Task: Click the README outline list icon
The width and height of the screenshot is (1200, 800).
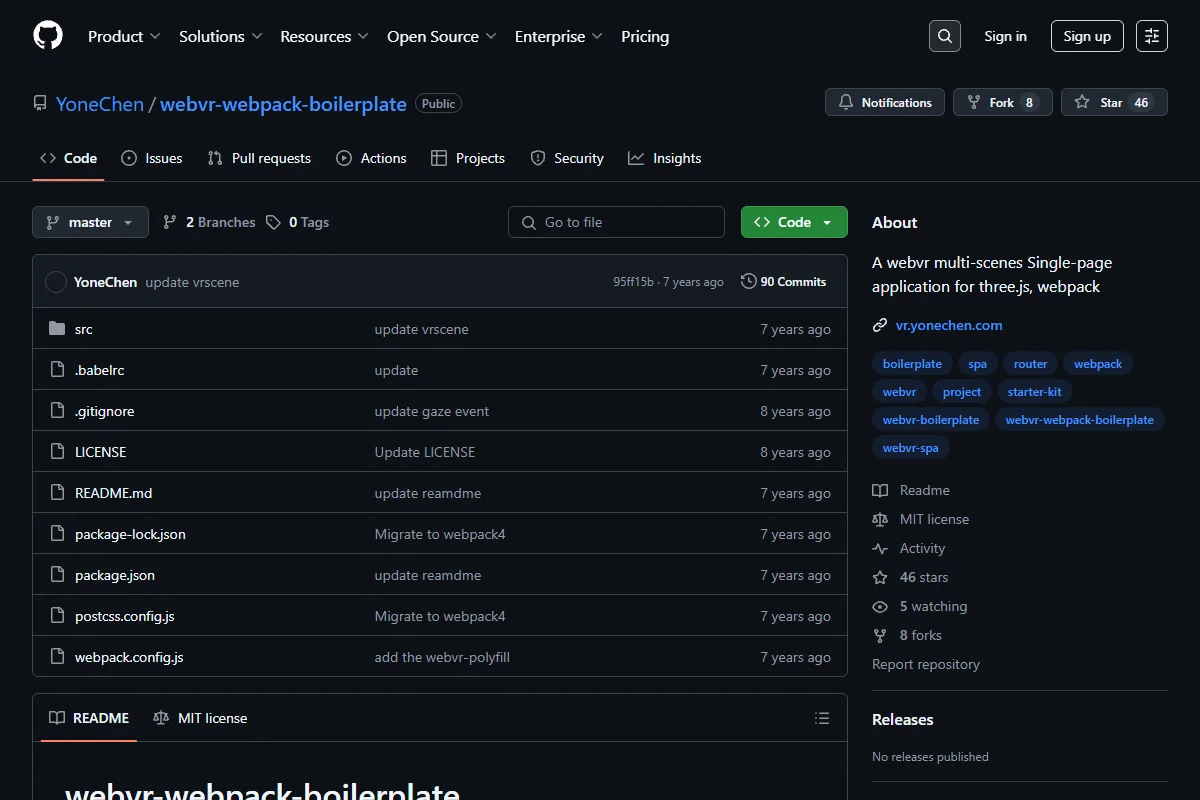Action: (x=822, y=718)
